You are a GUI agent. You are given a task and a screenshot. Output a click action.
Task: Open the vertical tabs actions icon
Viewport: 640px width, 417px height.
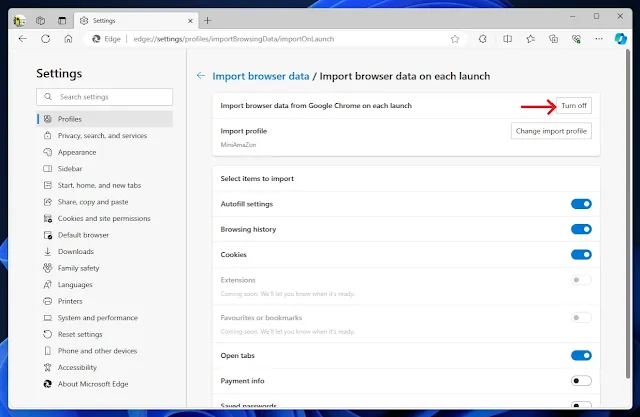click(62, 20)
